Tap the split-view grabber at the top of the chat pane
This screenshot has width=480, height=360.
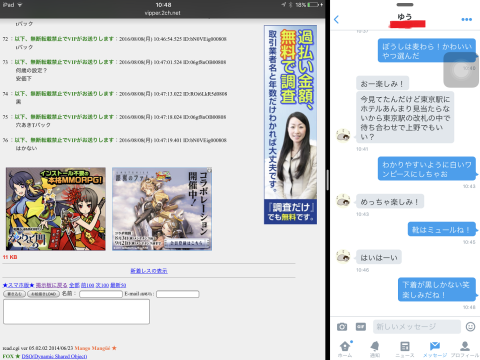coord(405,5)
